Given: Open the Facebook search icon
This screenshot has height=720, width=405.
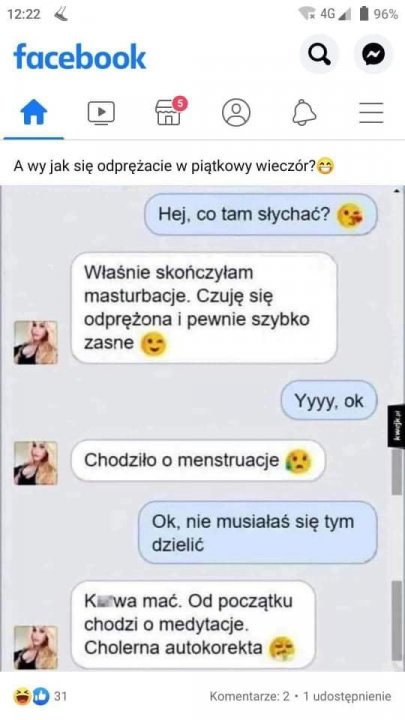Looking at the screenshot, I should [x=319, y=55].
